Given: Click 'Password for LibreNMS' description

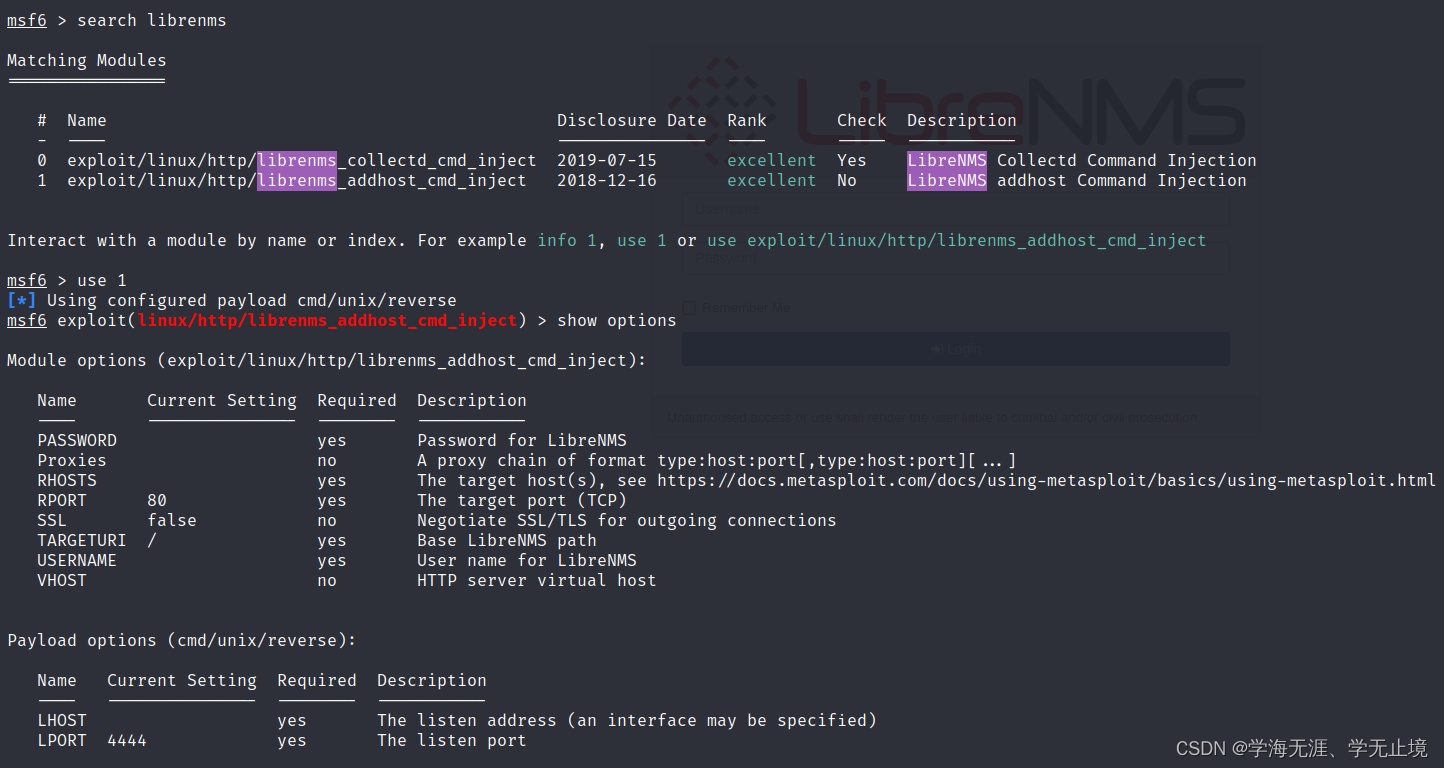Looking at the screenshot, I should 522,441.
